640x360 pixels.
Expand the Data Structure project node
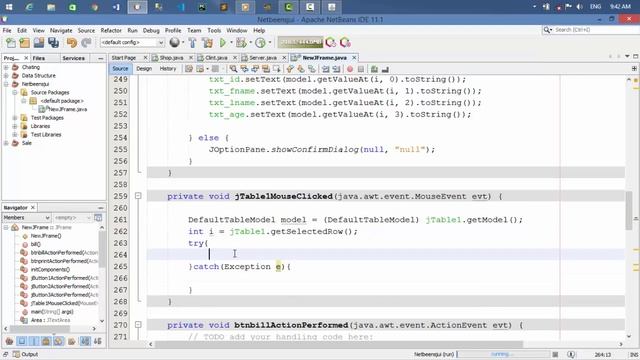pyautogui.click(x=6, y=76)
